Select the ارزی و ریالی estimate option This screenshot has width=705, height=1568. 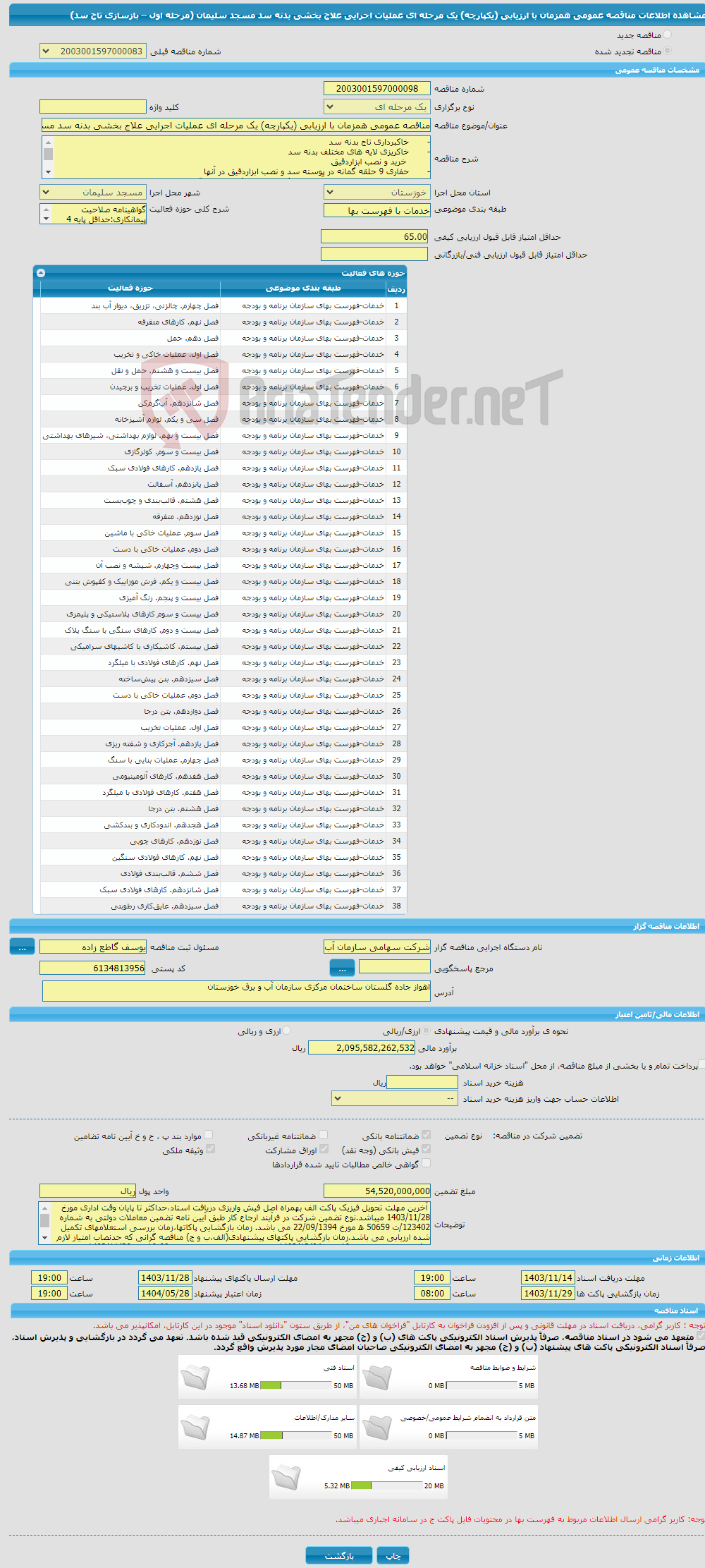pos(286,1031)
